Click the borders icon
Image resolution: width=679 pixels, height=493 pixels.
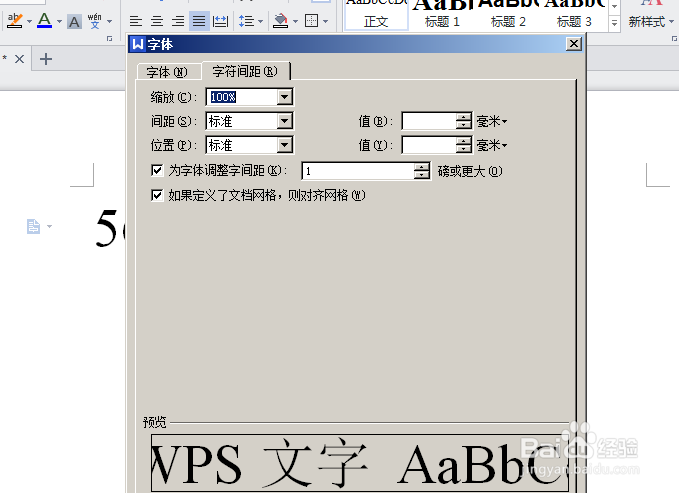(x=311, y=21)
